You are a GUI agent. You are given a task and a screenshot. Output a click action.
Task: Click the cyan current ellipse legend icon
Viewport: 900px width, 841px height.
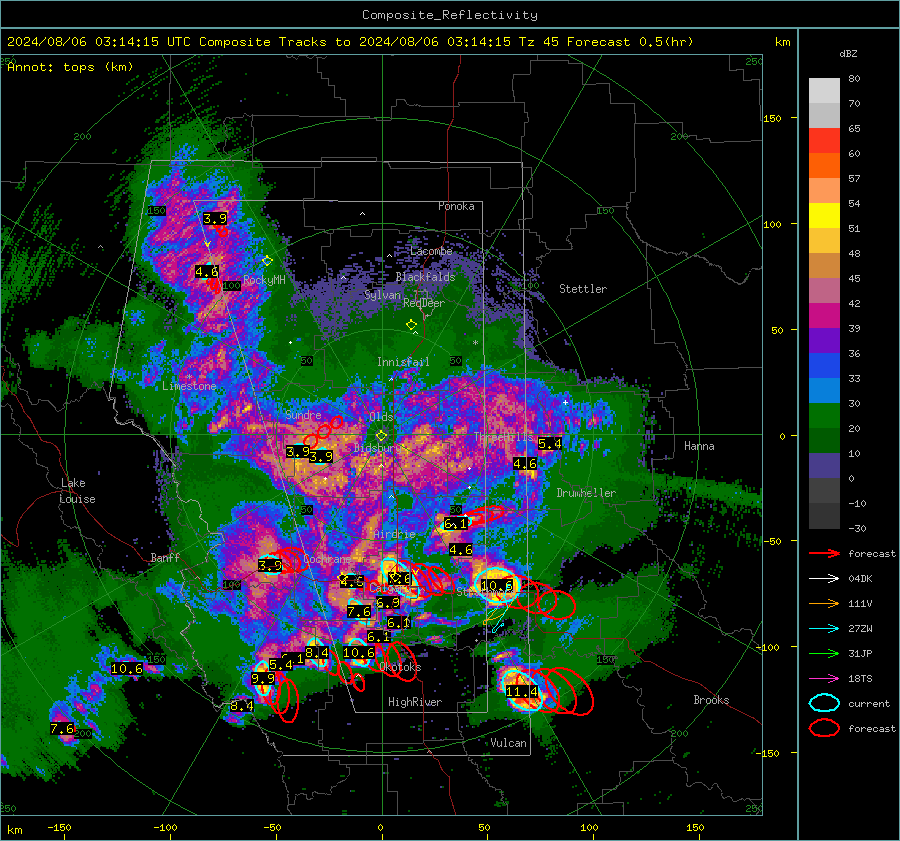click(824, 703)
